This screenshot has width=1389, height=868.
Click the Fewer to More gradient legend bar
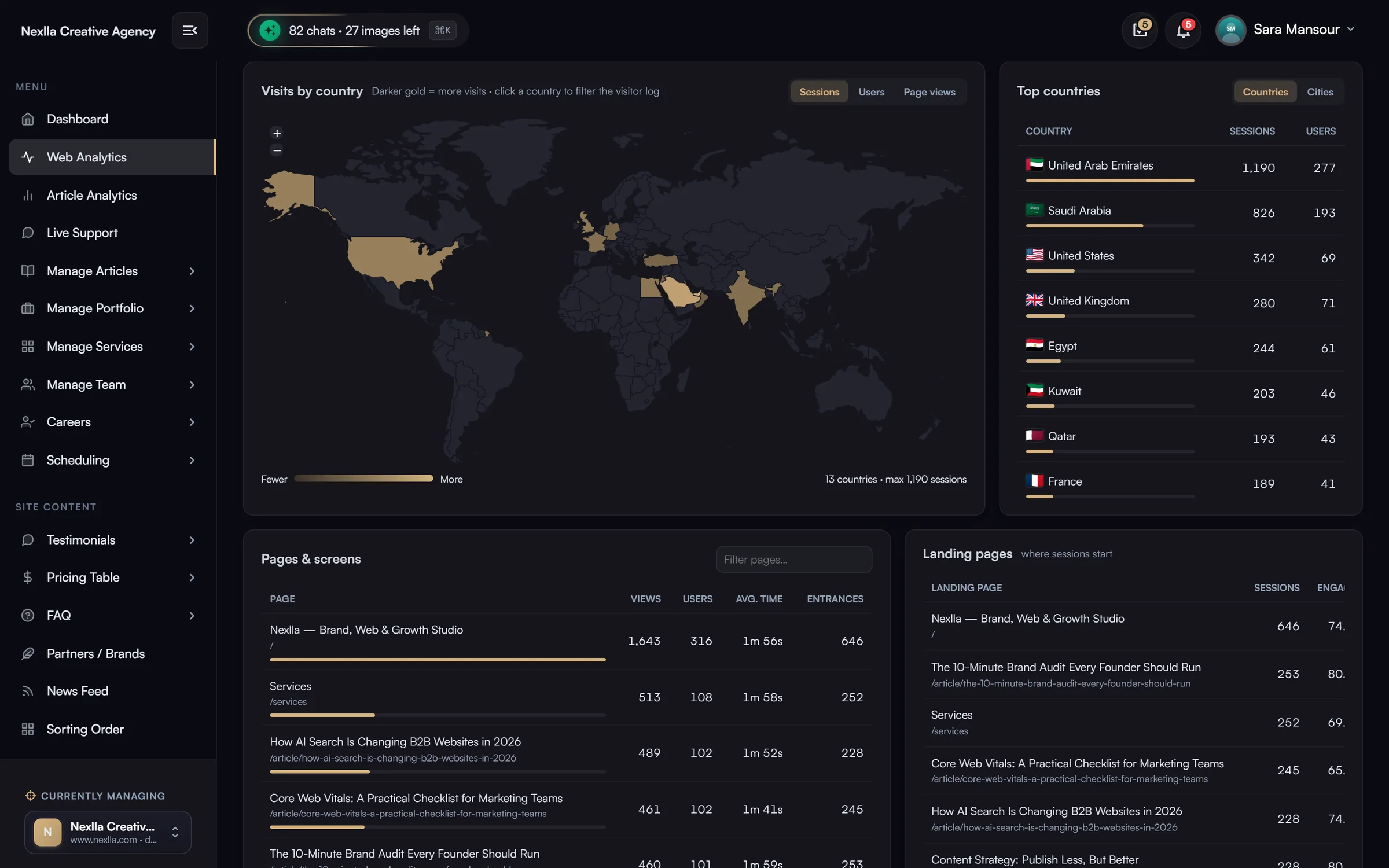(363, 479)
